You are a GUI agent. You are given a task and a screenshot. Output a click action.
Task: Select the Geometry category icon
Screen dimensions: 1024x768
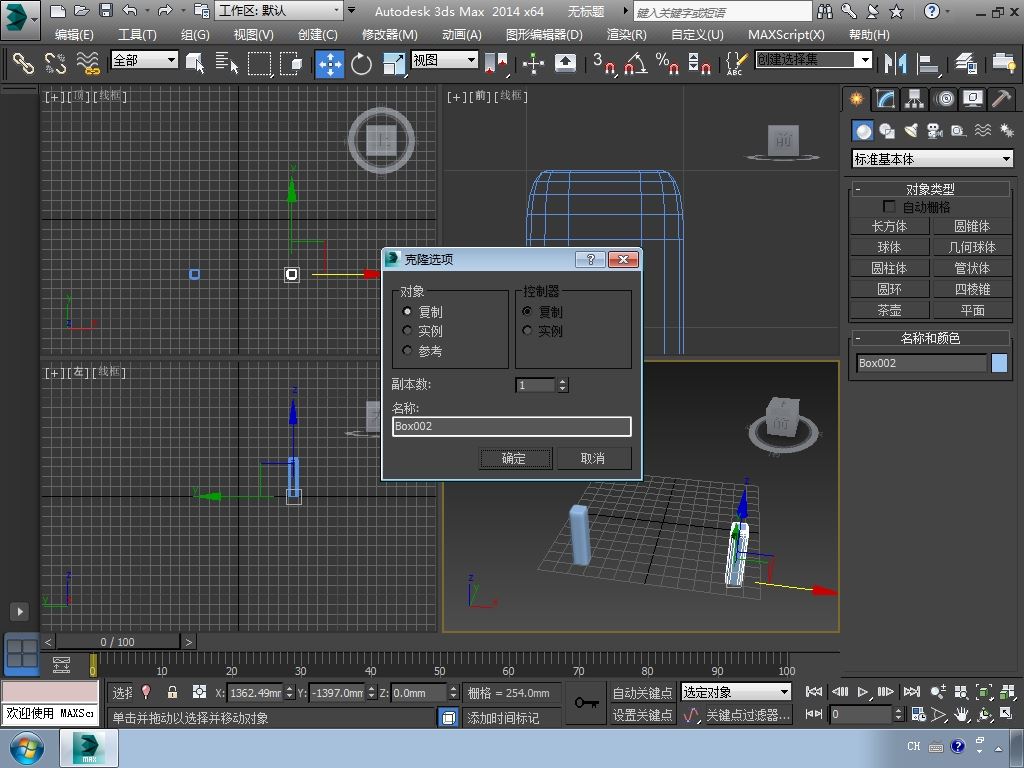click(863, 131)
